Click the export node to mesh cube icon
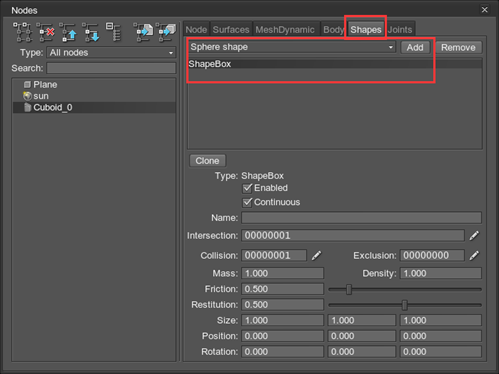499x374 pixels. [x=166, y=32]
